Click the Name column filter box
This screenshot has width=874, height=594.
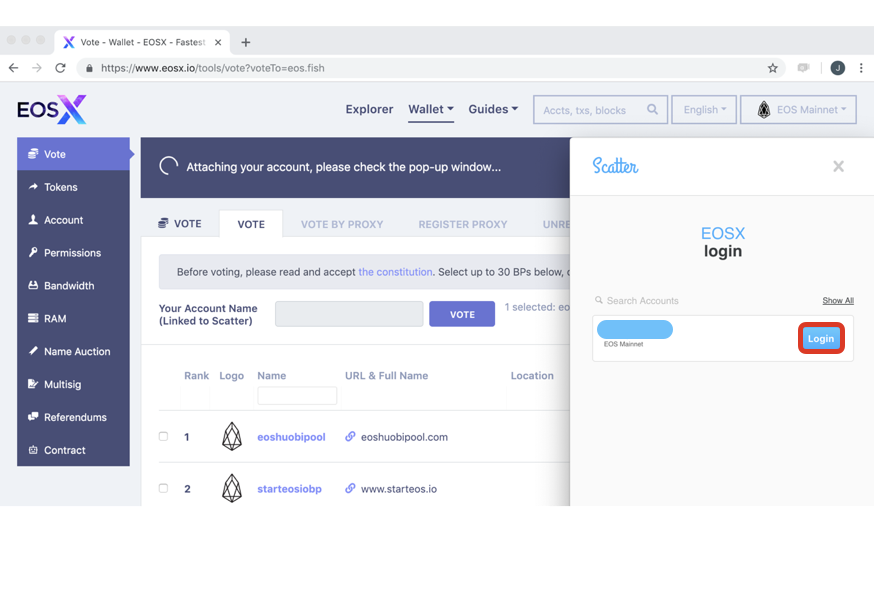(297, 396)
